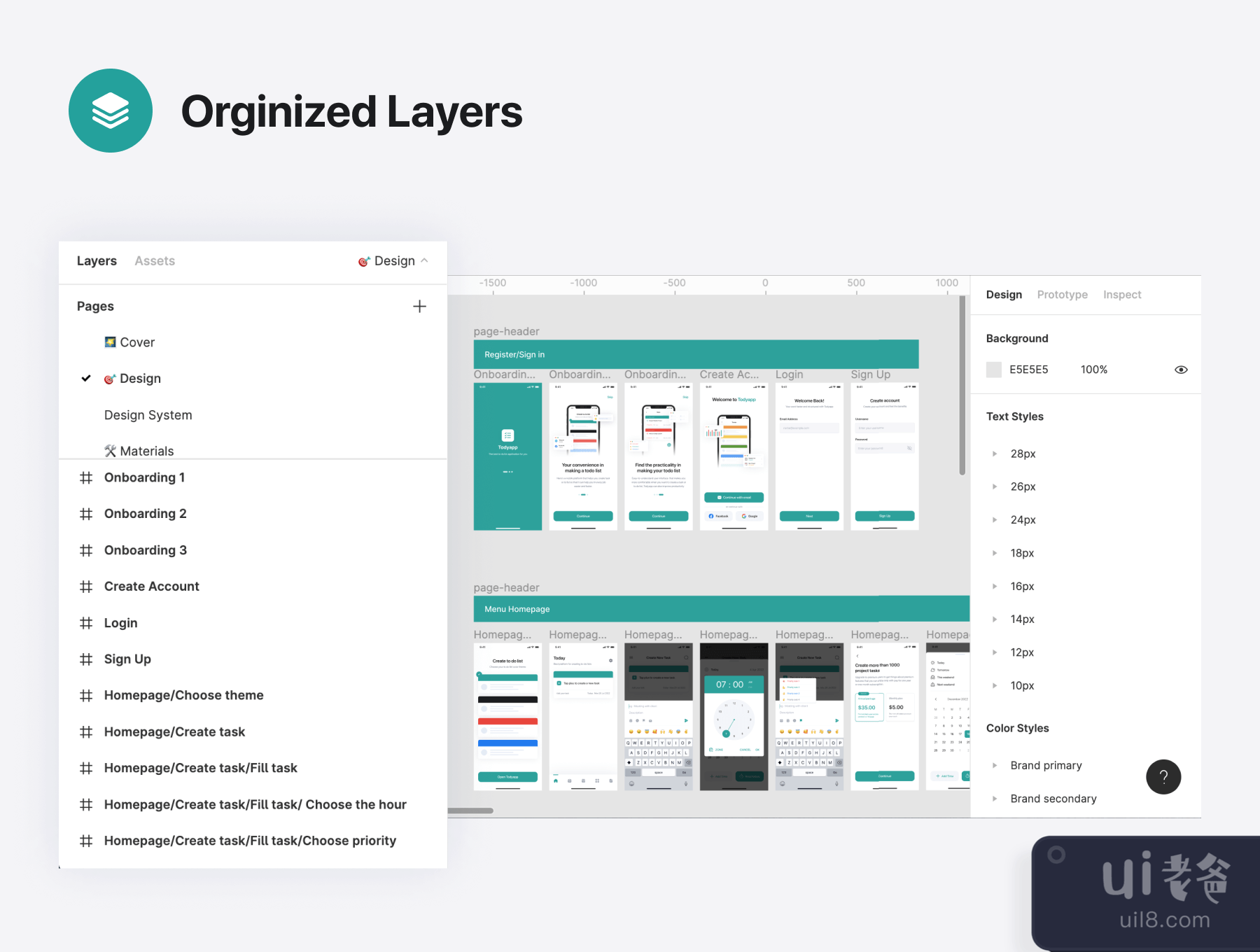Click frame icon beside Create Account layer

coord(86,587)
